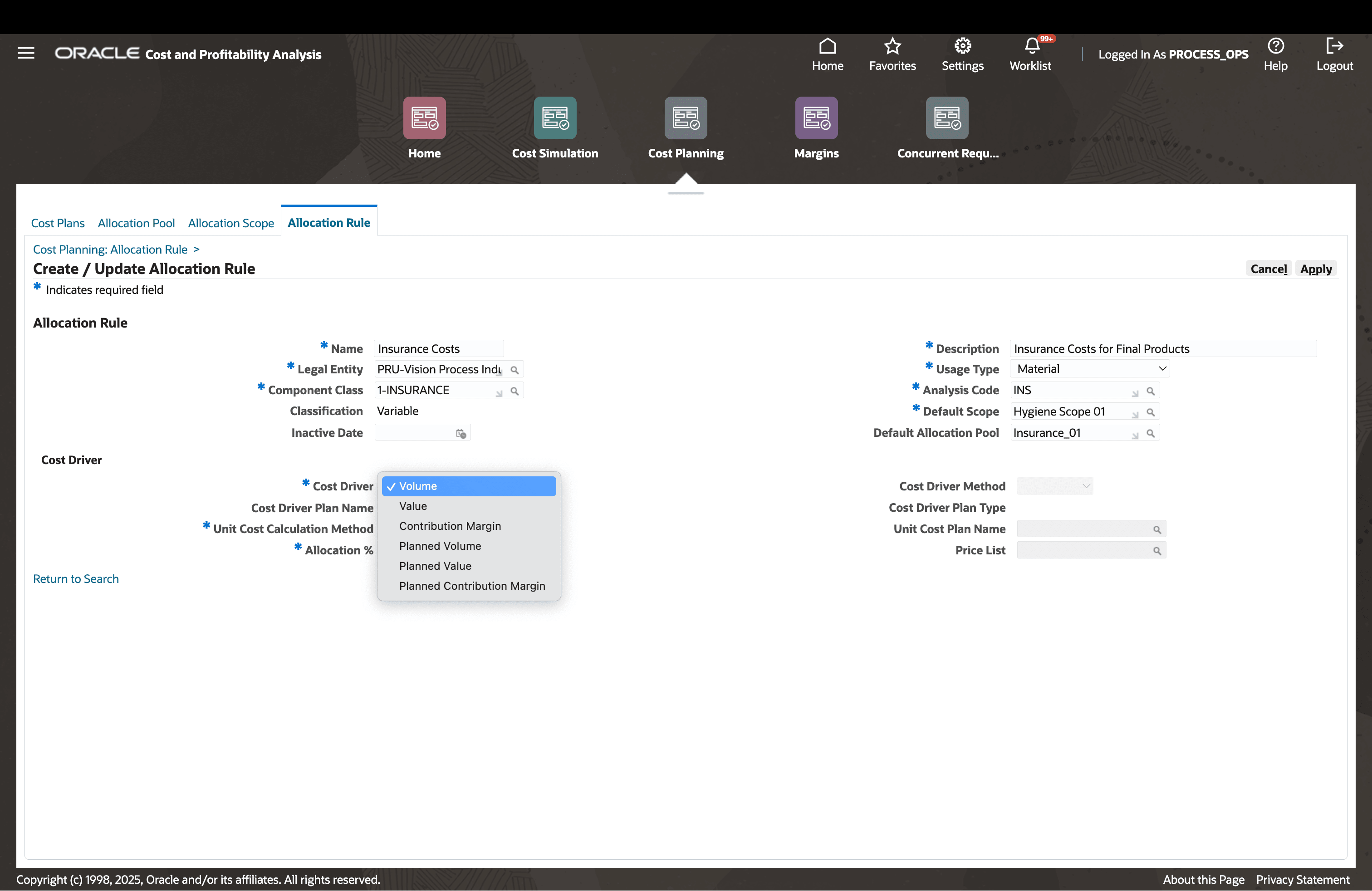Screen dimensions: 1372x891
Task: Click the Legal Entity search magnifier
Action: click(514, 370)
